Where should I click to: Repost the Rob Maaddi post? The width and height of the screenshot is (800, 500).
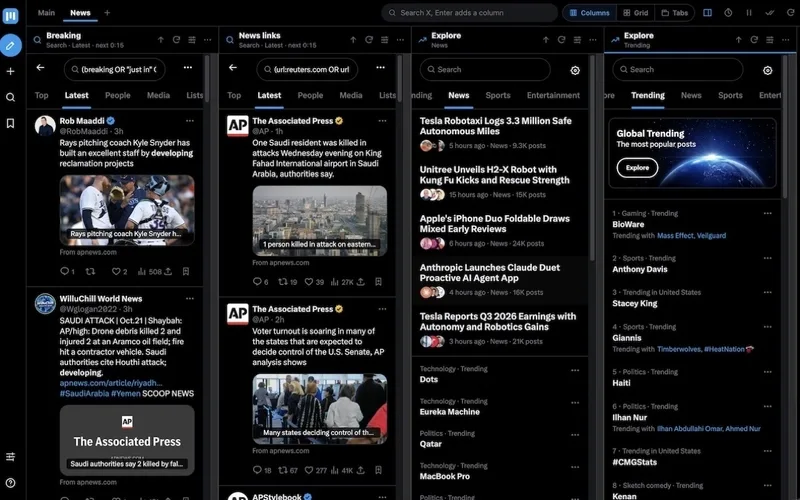click(90, 271)
